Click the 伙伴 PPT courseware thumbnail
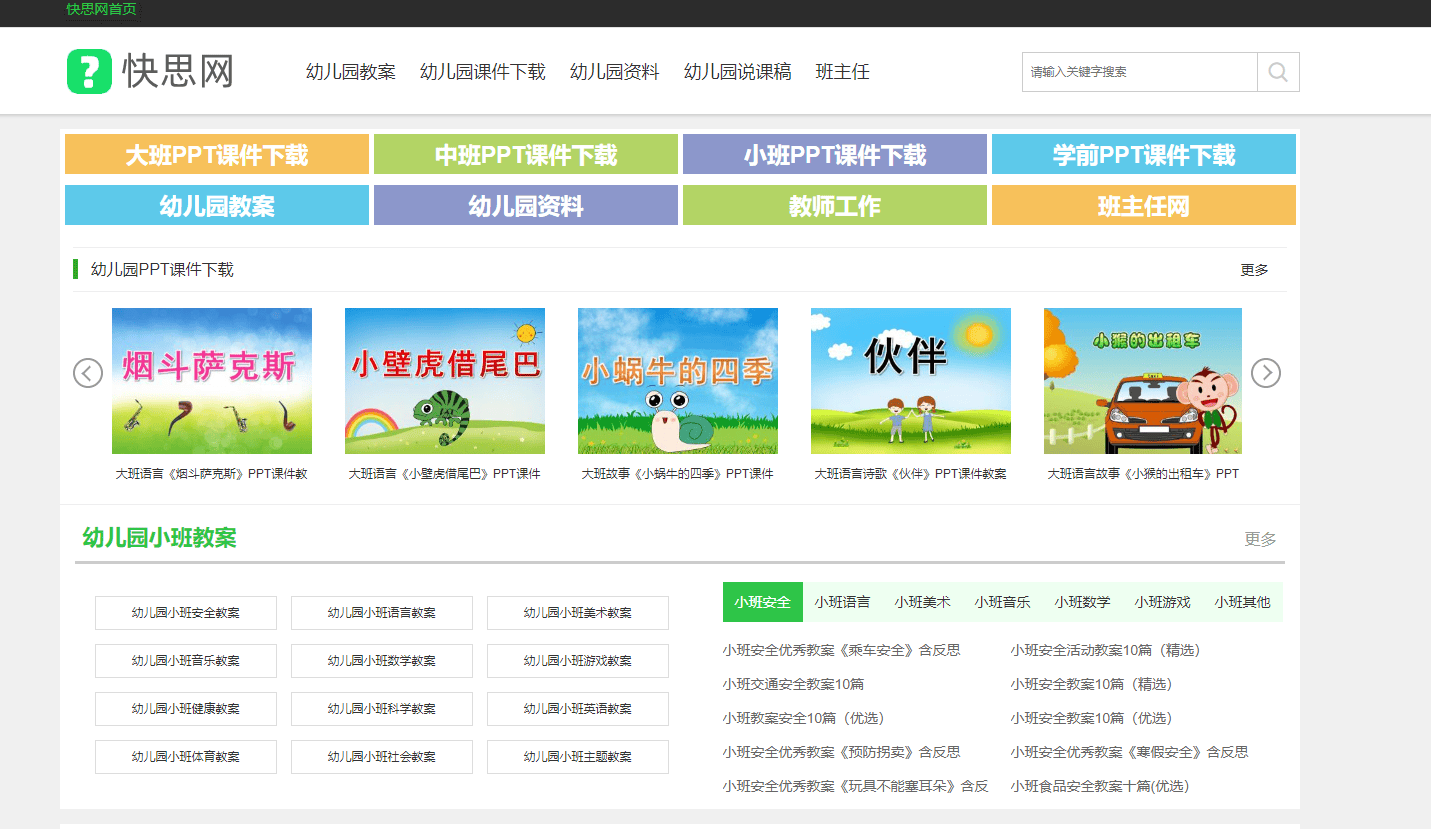The height and width of the screenshot is (829, 1431). (910, 380)
